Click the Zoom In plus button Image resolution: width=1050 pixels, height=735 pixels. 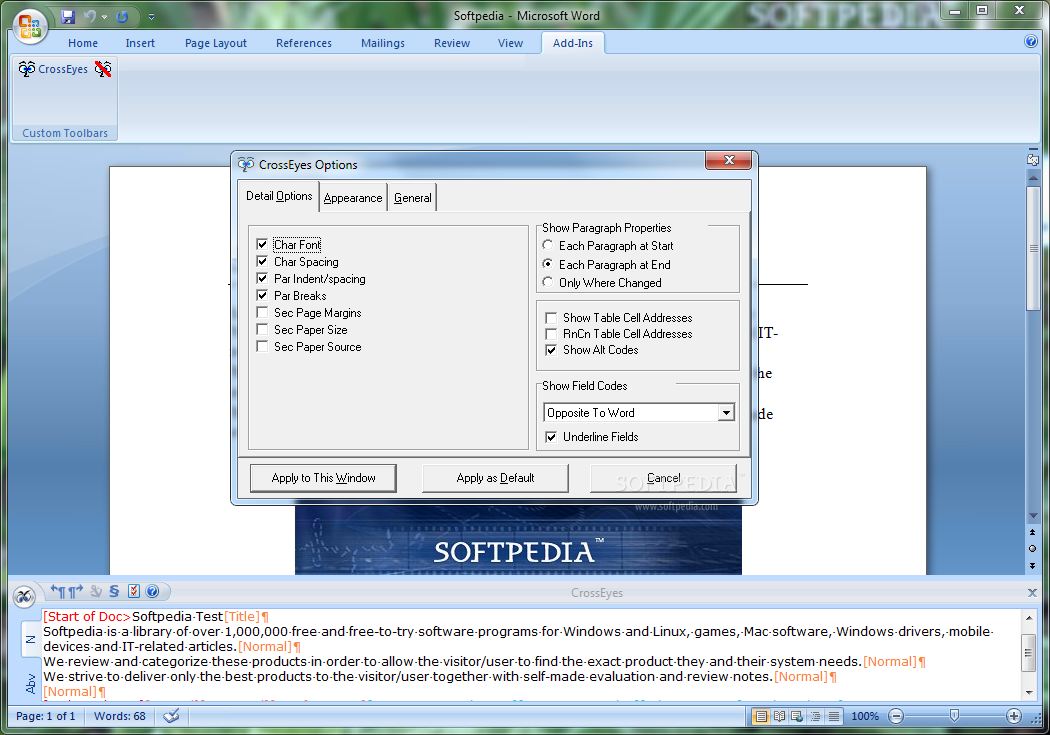1014,716
